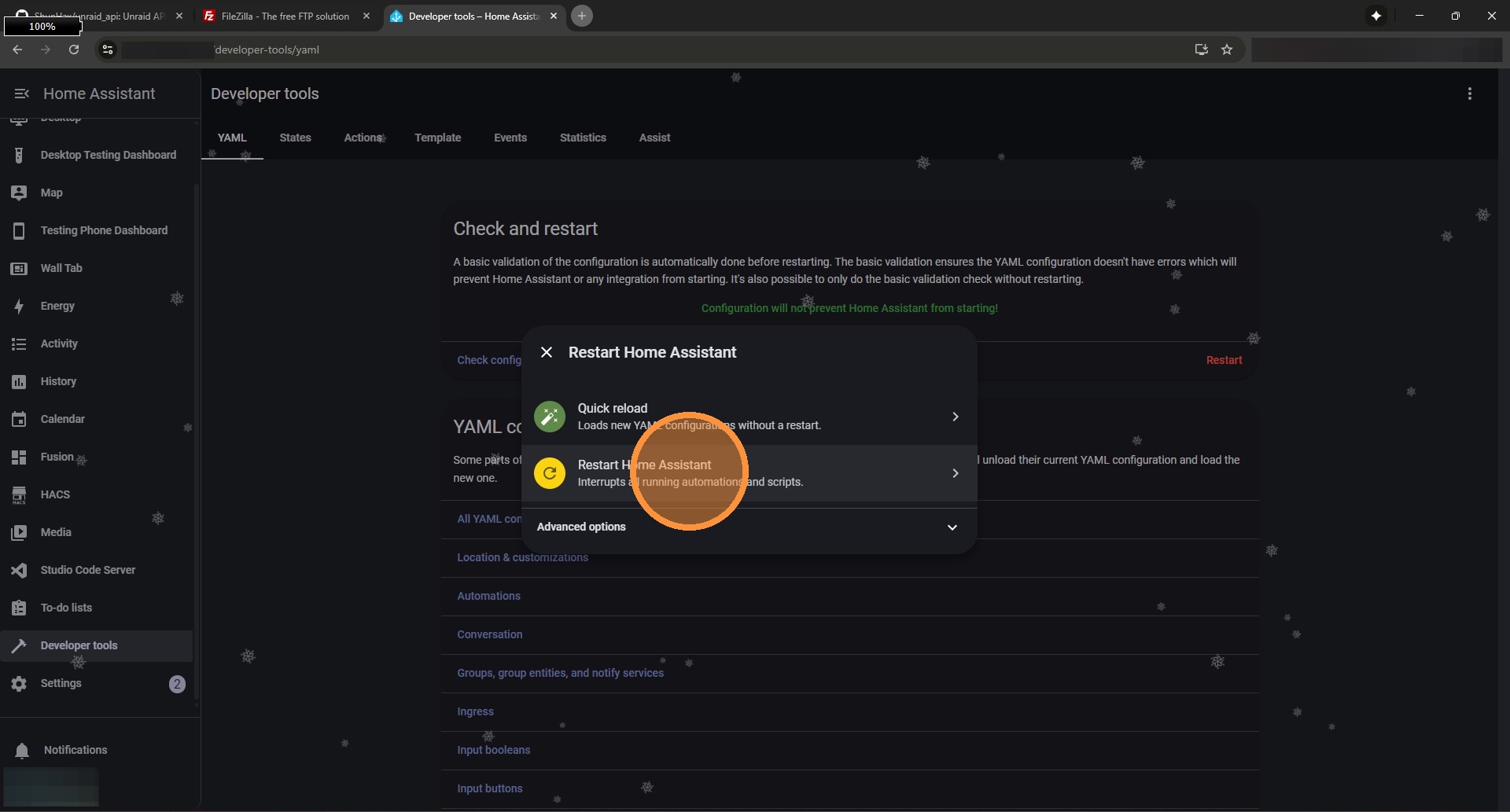Open the Developer tools hammer icon

pos(19,645)
